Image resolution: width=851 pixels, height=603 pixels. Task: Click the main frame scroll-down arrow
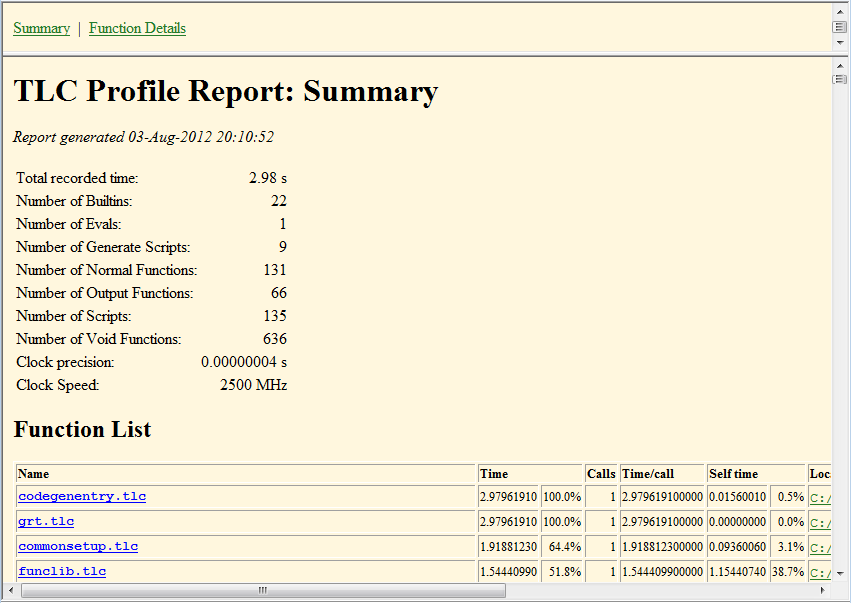(x=840, y=574)
